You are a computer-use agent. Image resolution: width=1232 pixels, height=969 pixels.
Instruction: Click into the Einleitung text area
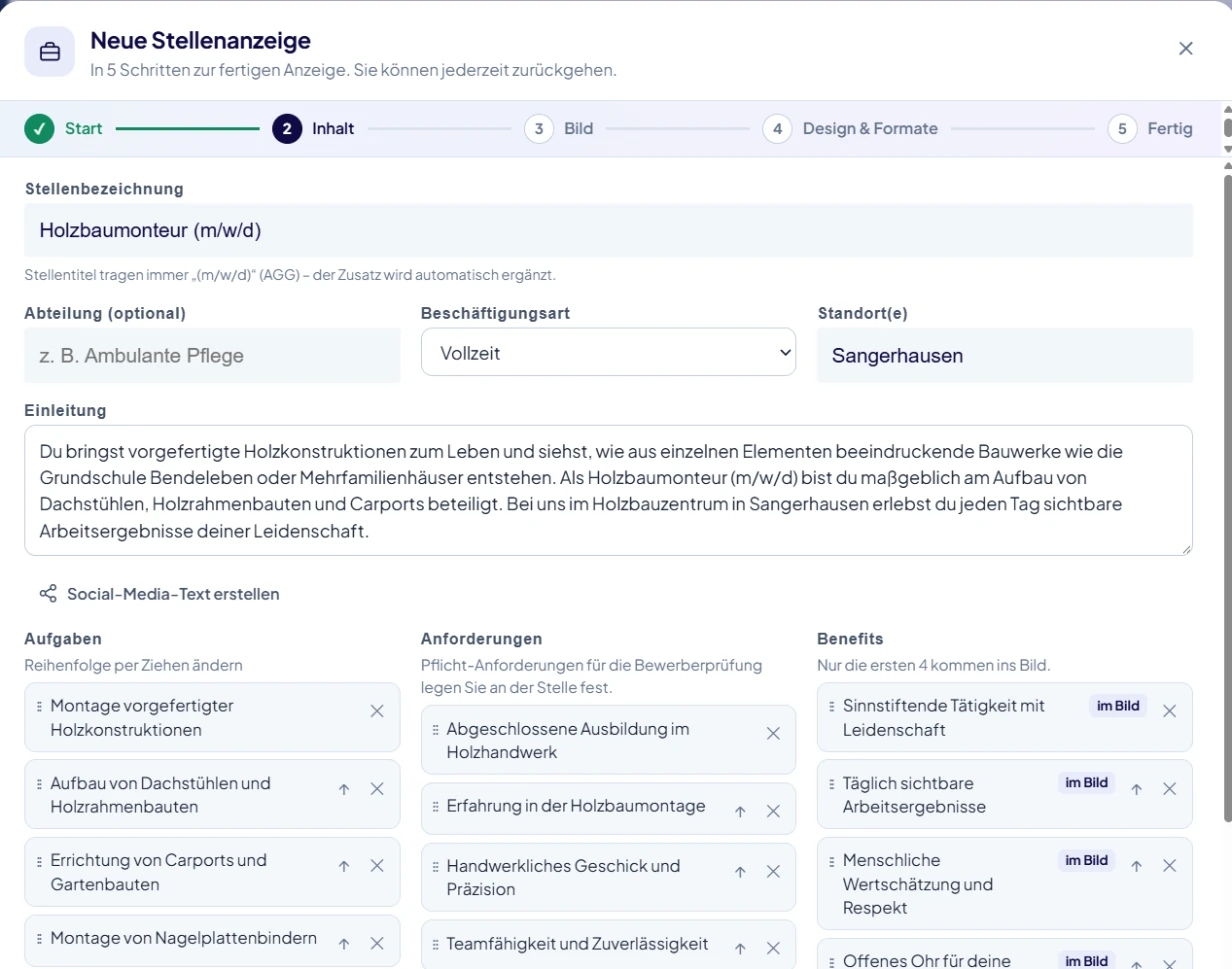pos(608,490)
